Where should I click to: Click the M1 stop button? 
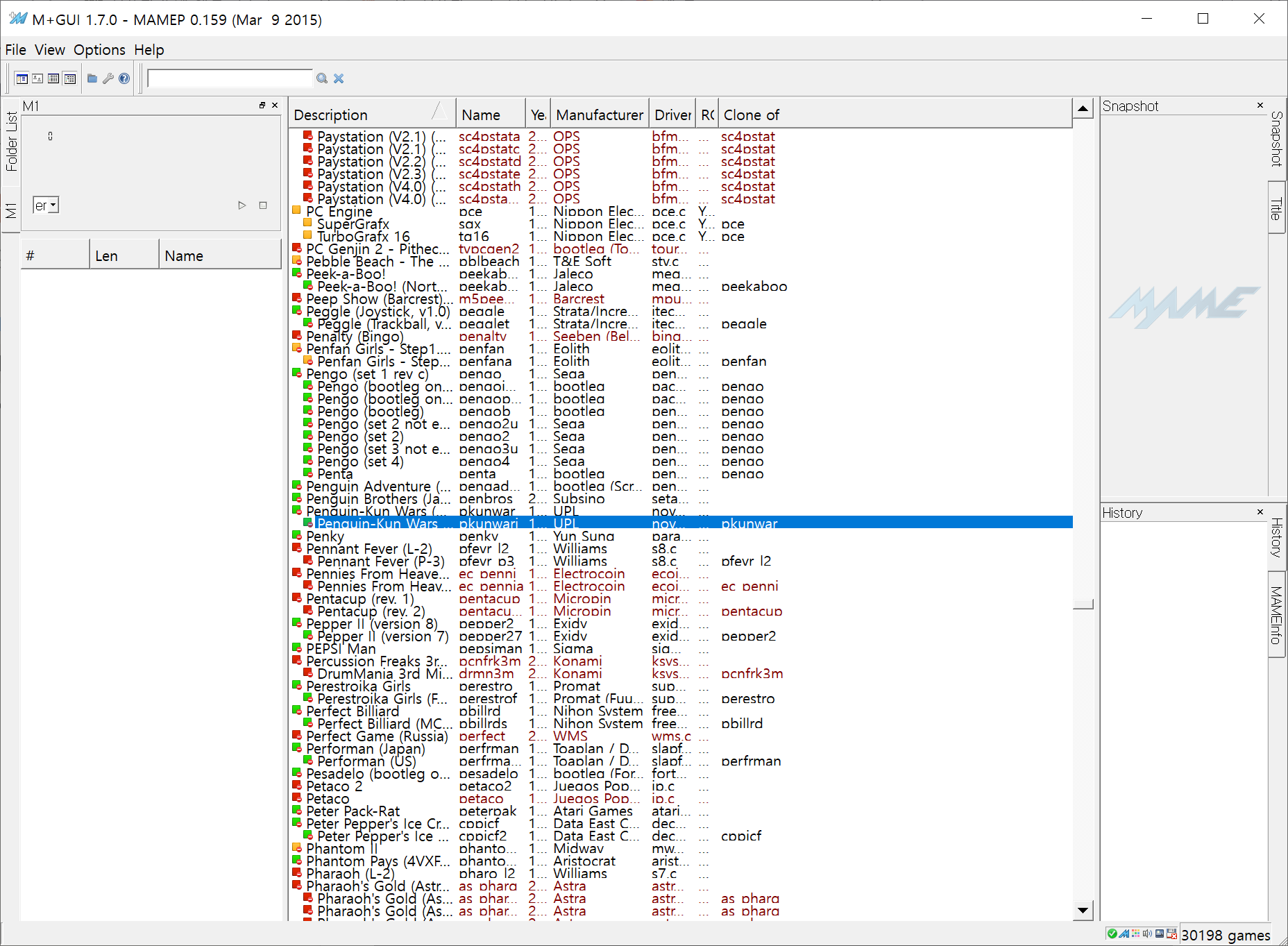(x=263, y=205)
